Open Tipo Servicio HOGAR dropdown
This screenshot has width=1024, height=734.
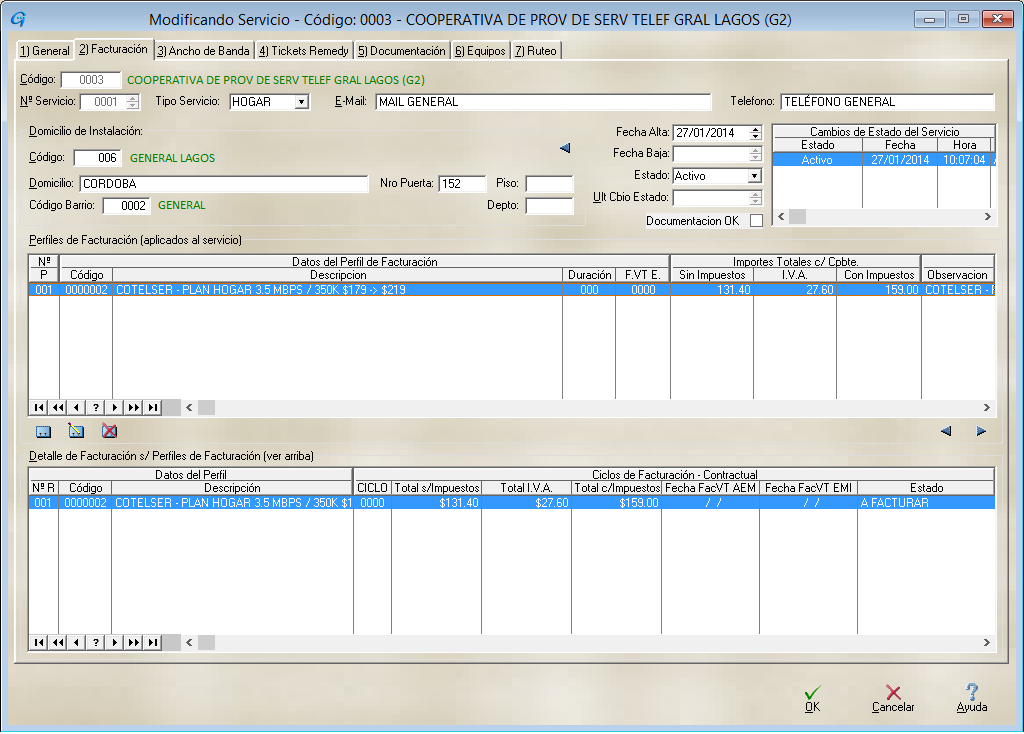(301, 103)
